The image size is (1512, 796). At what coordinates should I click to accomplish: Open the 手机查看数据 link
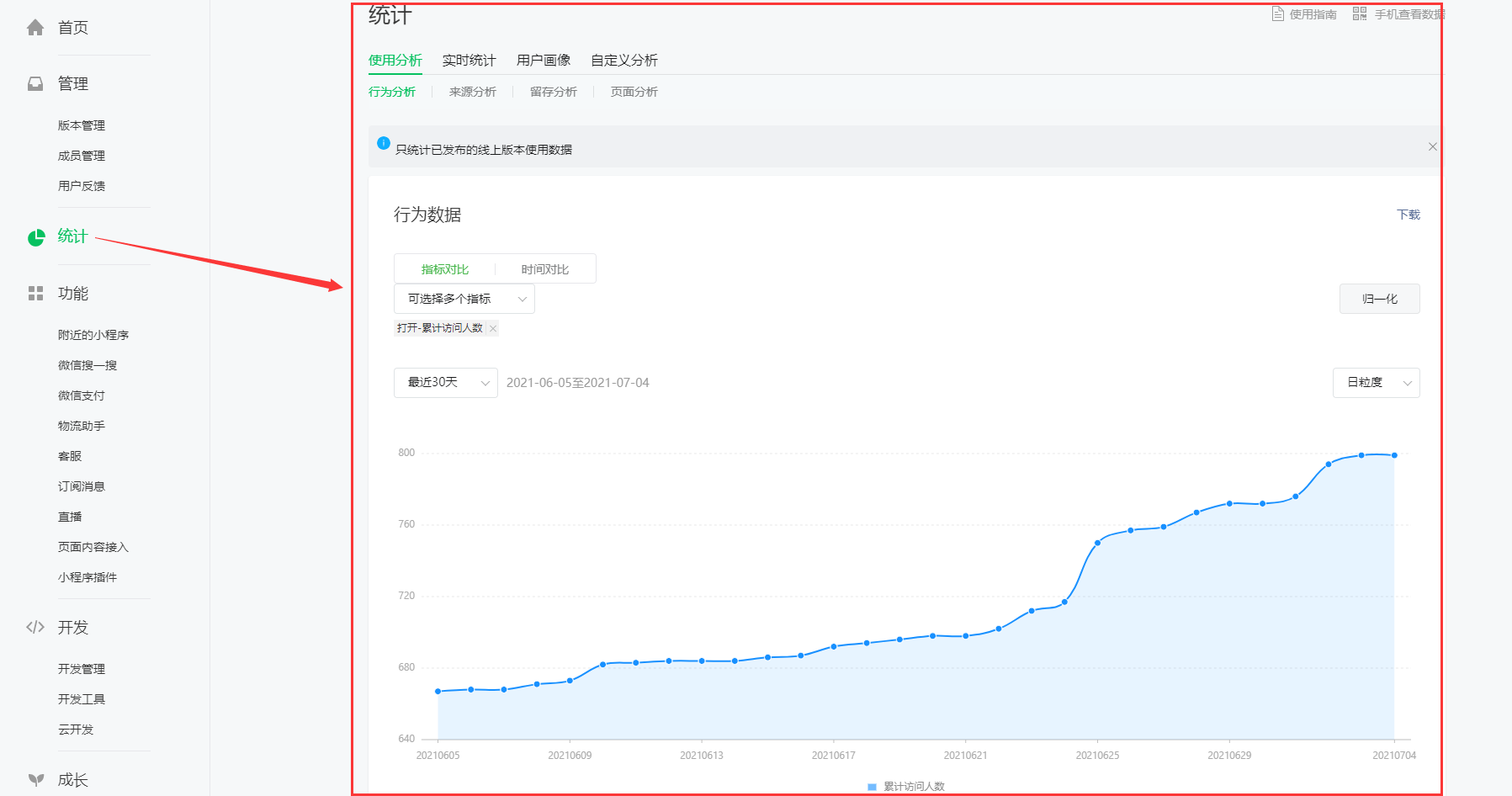(1410, 14)
